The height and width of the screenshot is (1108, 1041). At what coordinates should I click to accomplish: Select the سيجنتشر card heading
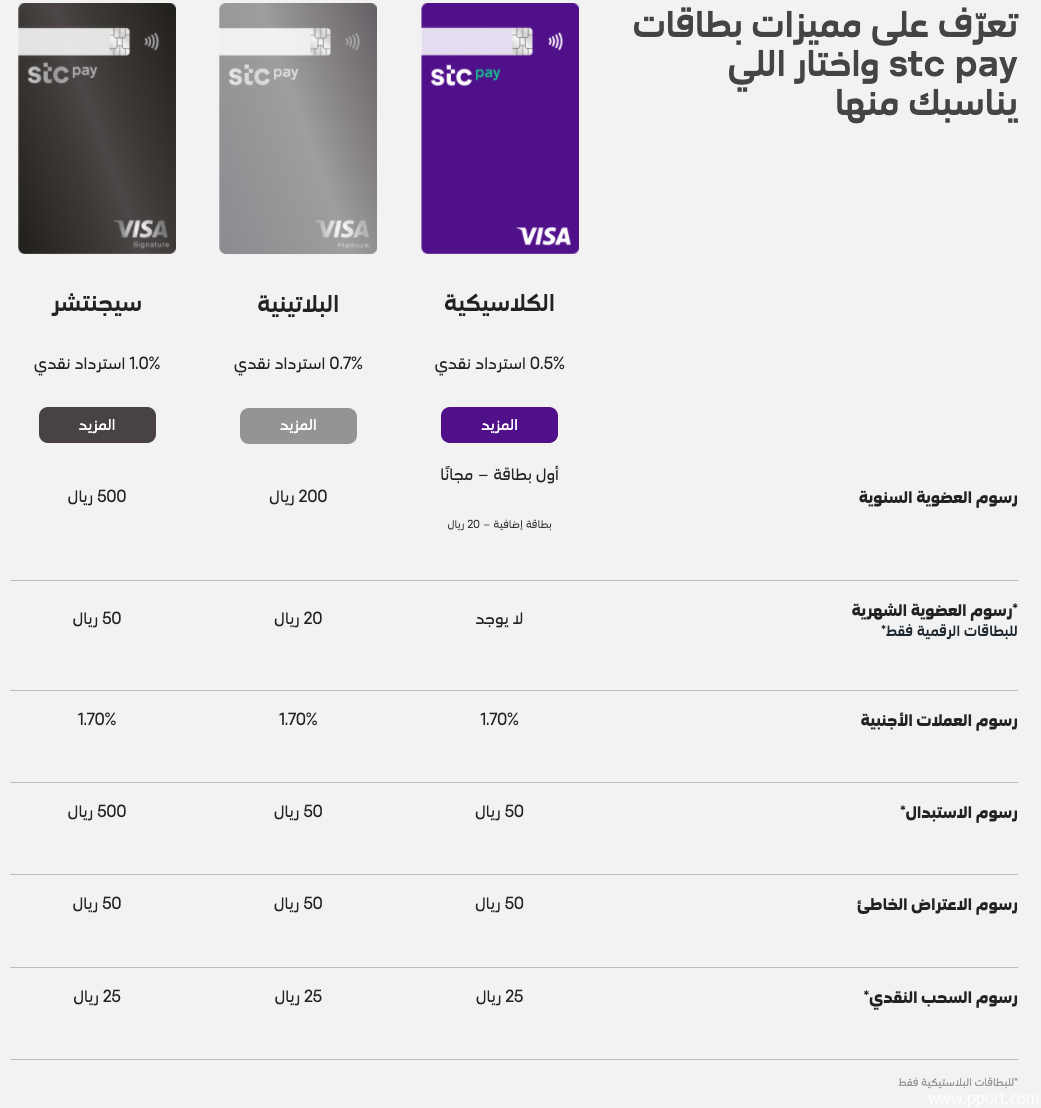pyautogui.click(x=97, y=304)
